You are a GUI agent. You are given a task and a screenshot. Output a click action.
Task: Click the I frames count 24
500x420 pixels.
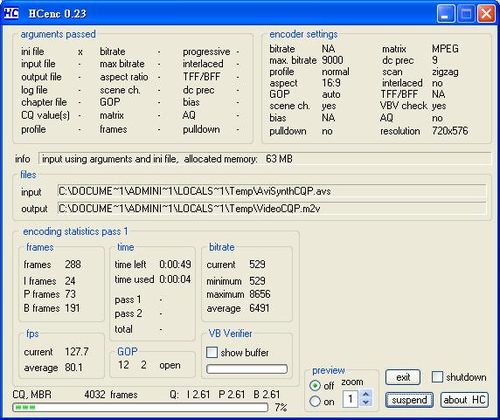point(70,281)
